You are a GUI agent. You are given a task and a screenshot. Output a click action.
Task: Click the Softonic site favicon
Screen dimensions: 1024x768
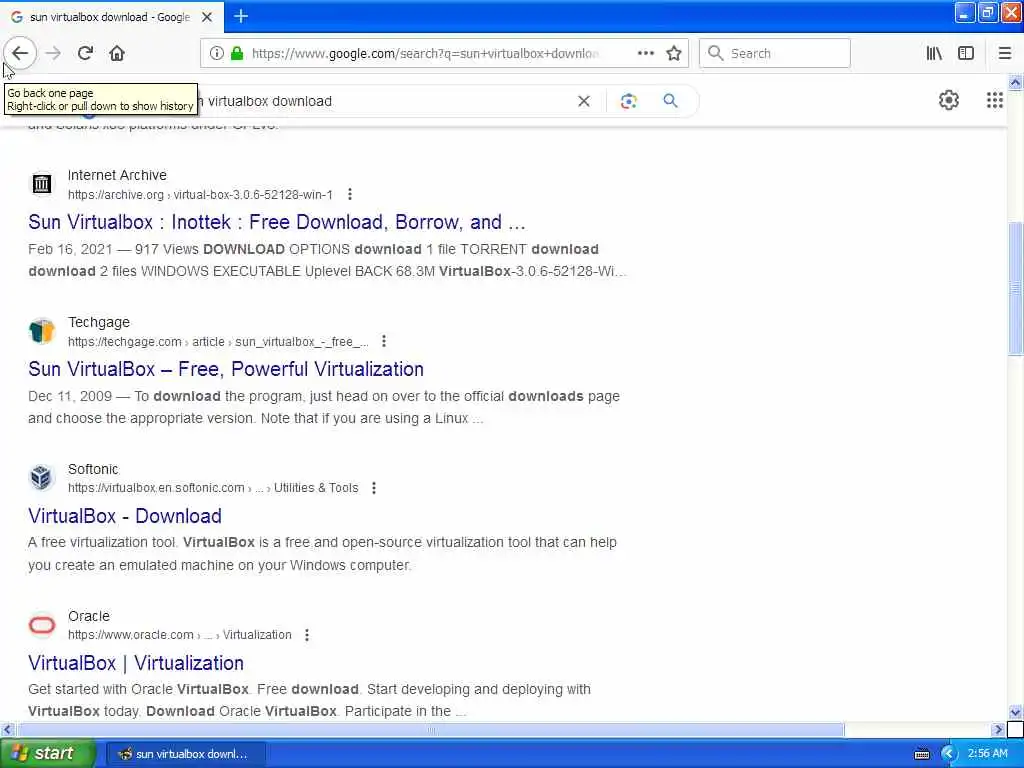[42, 477]
